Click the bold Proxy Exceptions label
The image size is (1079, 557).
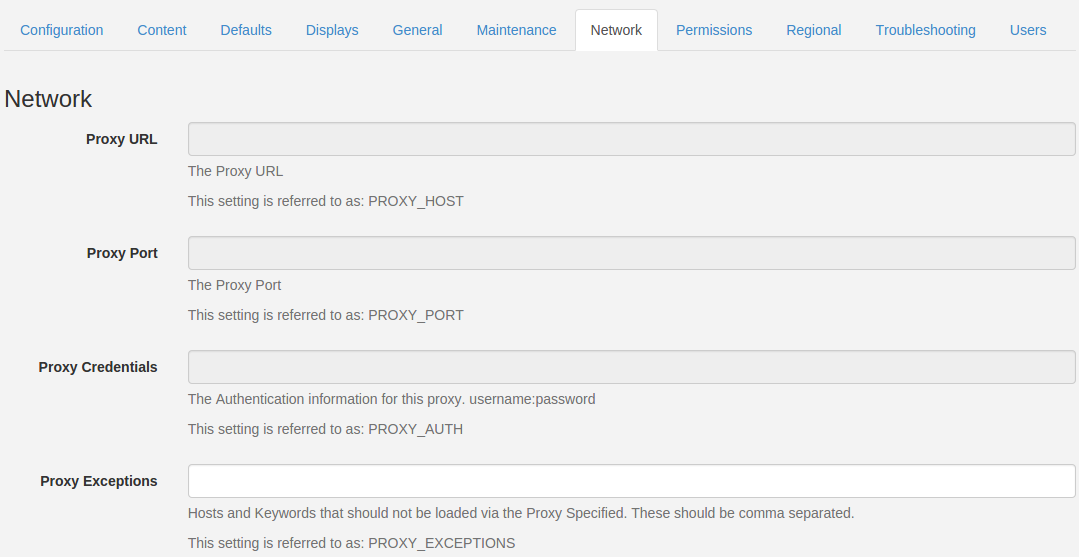click(99, 481)
